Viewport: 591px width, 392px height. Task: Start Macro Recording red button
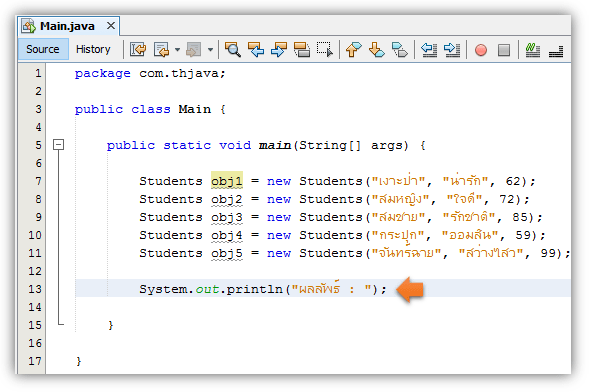tap(481, 50)
